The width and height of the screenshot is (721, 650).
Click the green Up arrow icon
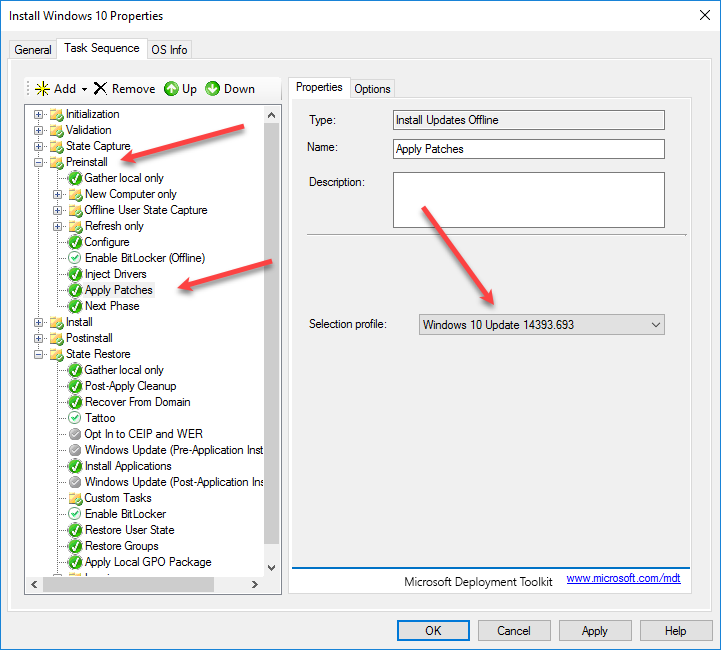pos(171,89)
